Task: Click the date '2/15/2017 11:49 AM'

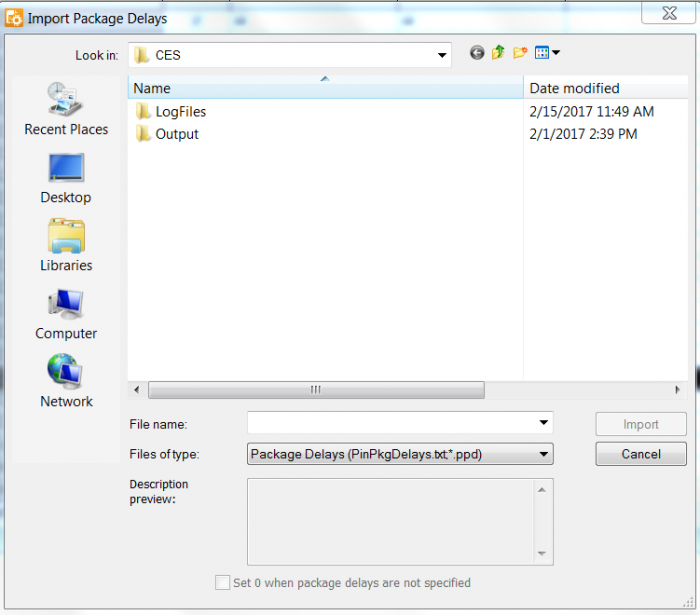Action: pyautogui.click(x=592, y=112)
